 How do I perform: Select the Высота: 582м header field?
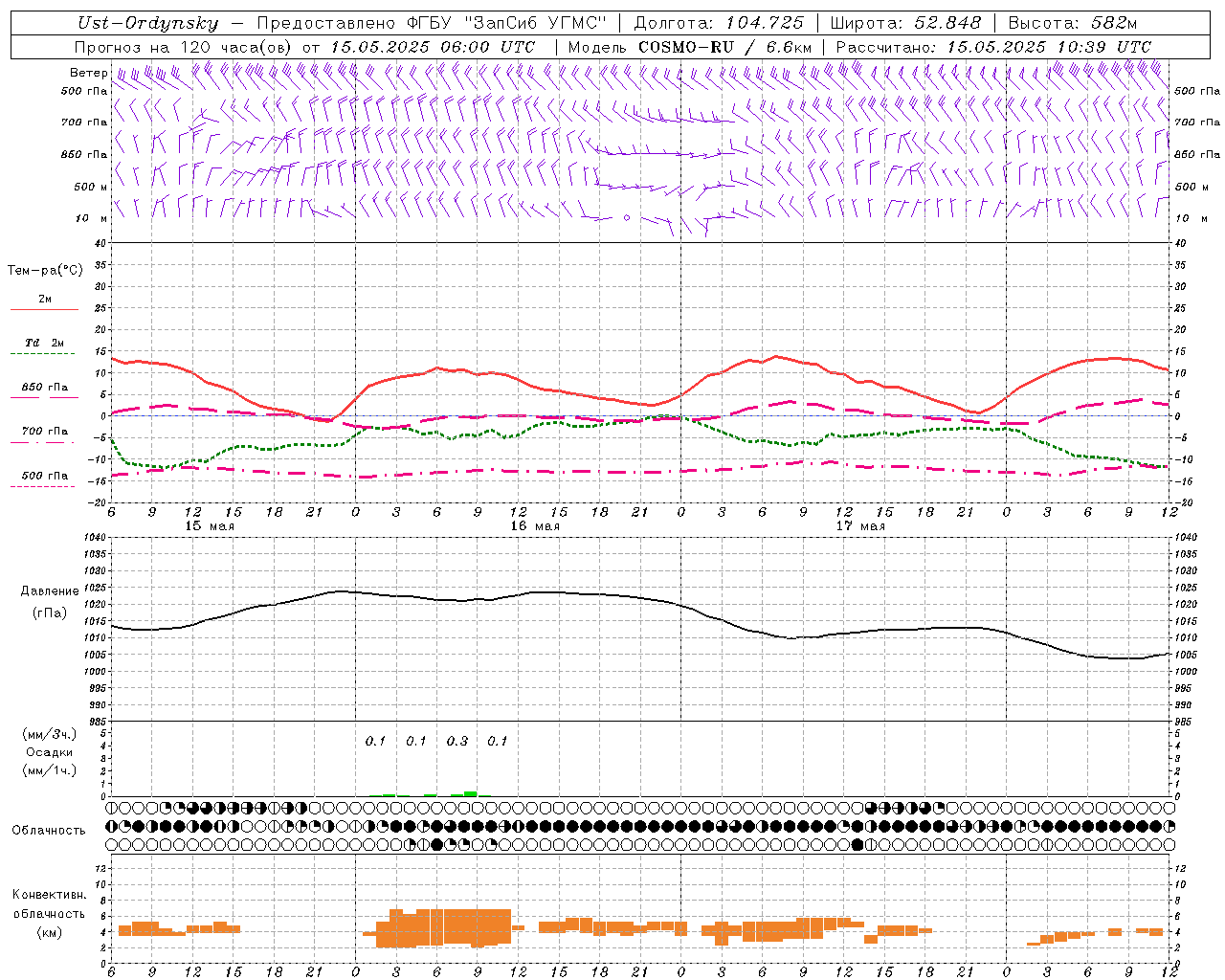point(1073,23)
